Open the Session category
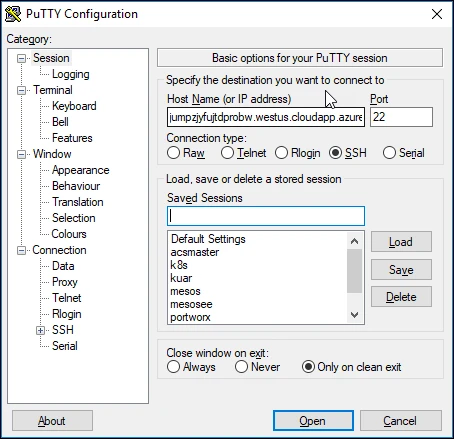This screenshot has height=439, width=454. (51, 58)
